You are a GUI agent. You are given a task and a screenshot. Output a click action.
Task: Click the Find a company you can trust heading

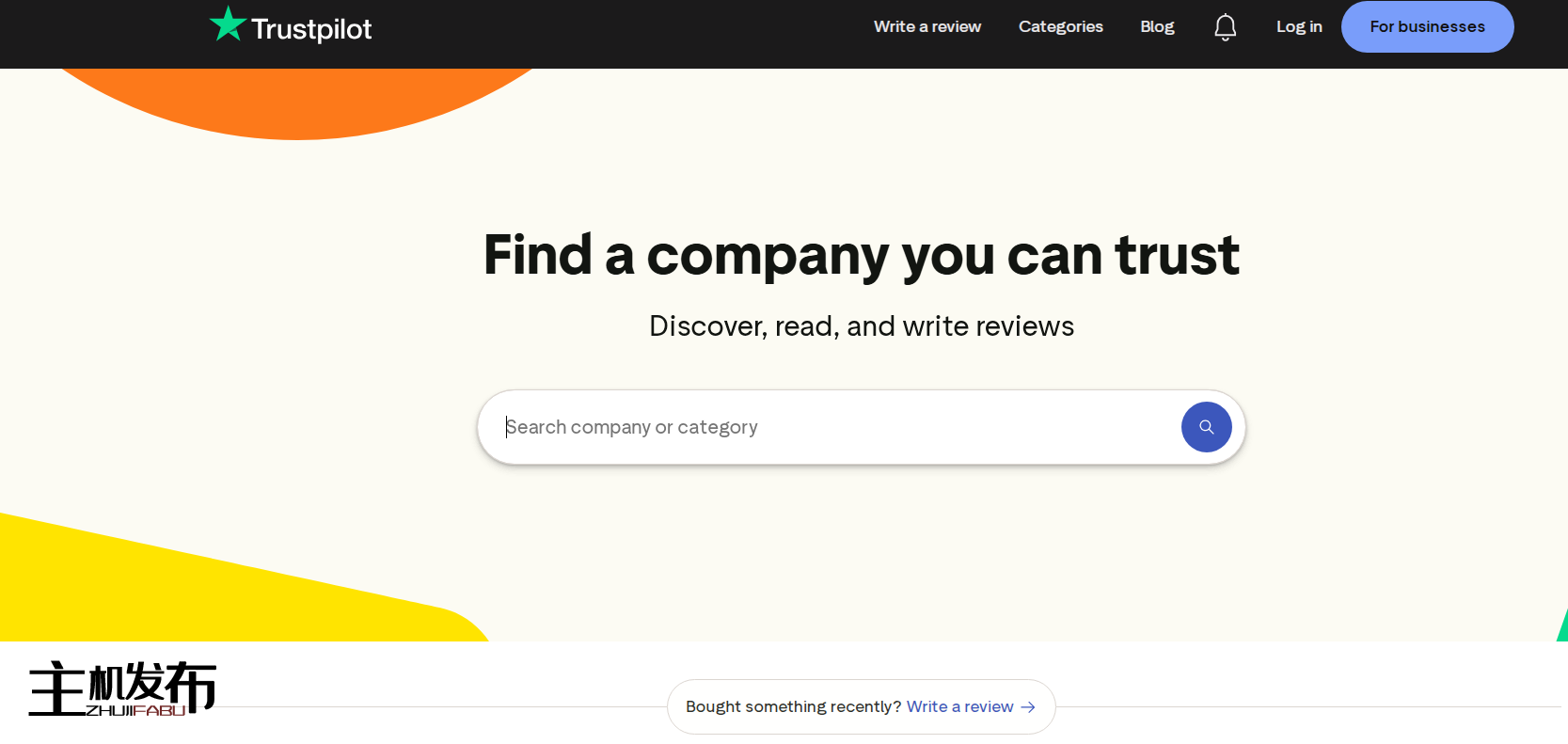point(861,255)
